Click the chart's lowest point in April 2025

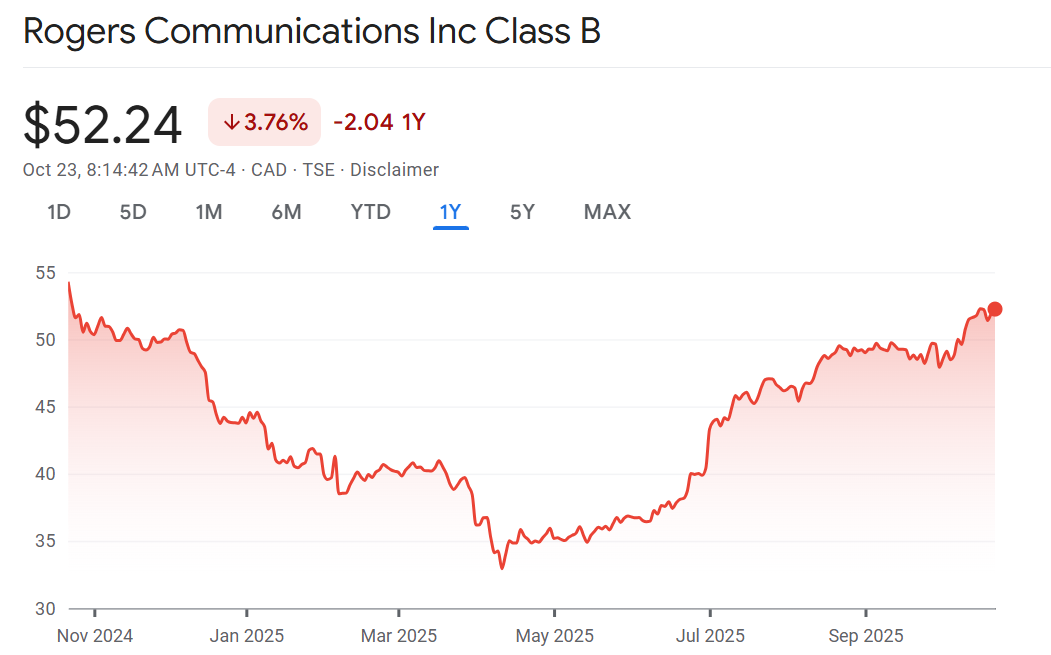pyautogui.click(x=501, y=568)
